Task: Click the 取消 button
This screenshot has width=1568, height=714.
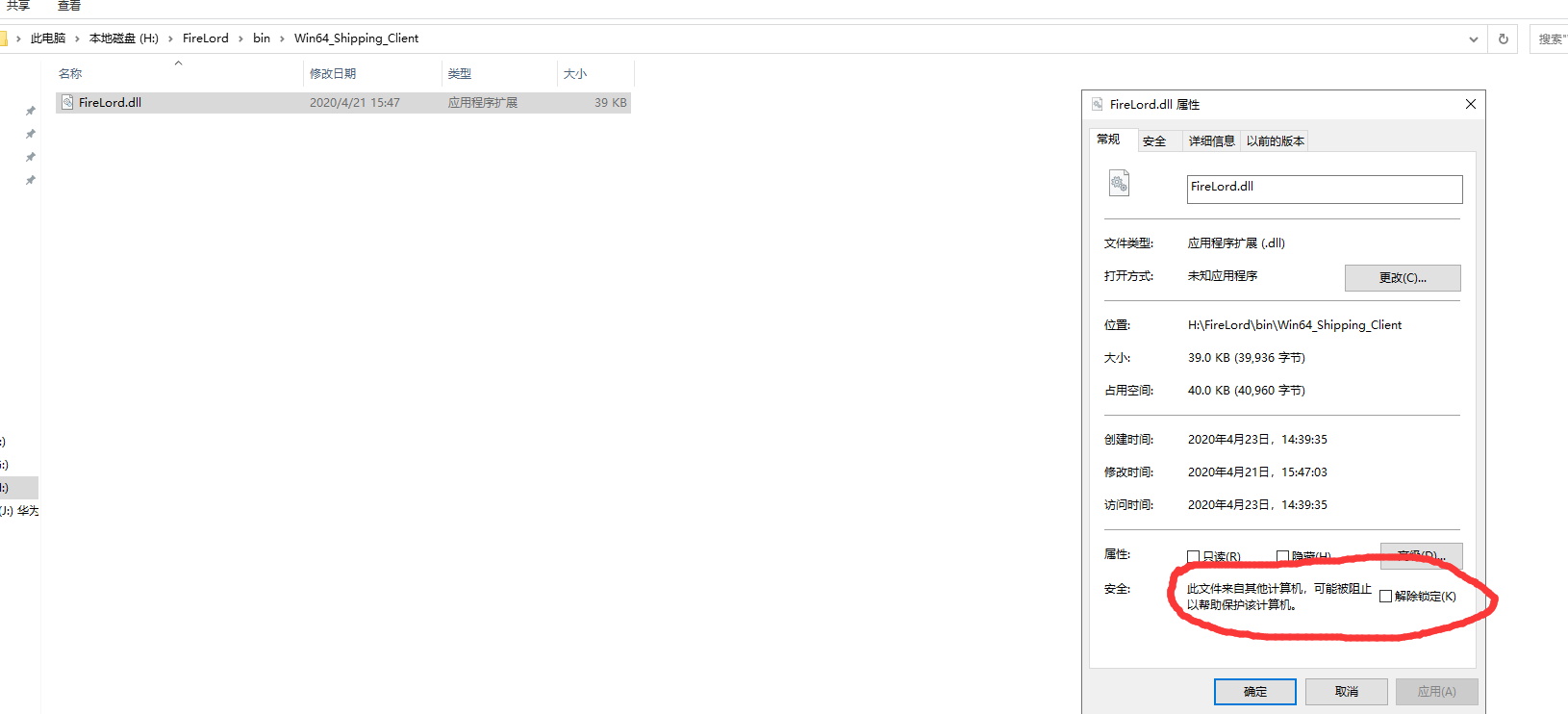Action: click(x=1347, y=692)
